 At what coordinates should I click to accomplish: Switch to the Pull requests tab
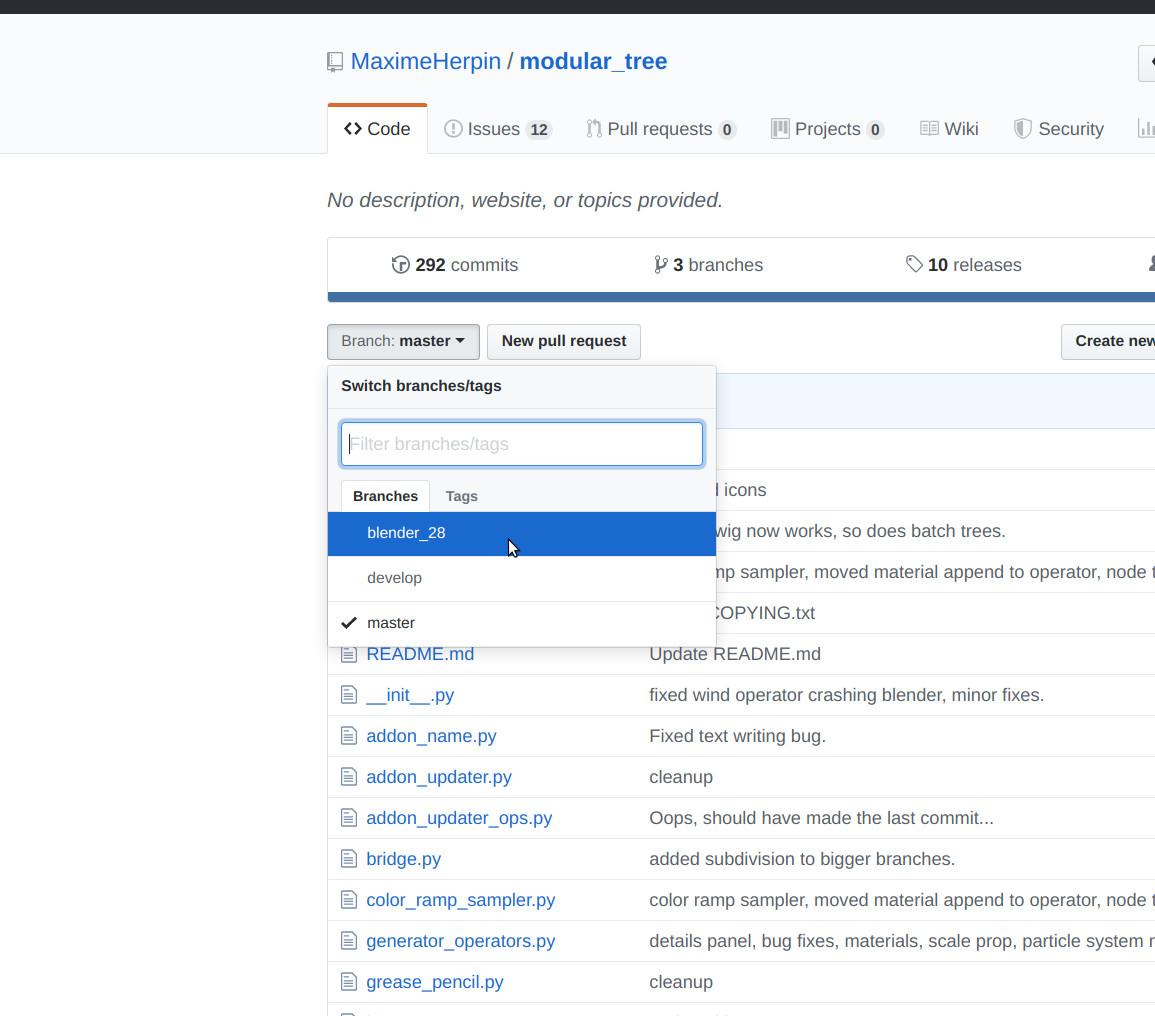[x=661, y=128]
